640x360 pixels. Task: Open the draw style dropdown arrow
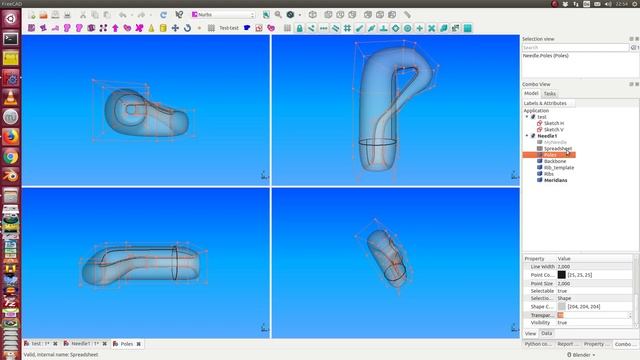tap(300, 15)
